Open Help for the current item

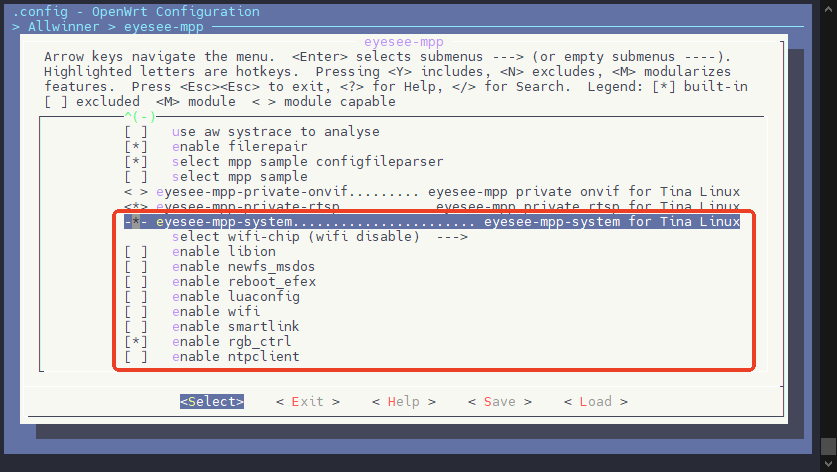click(x=404, y=402)
